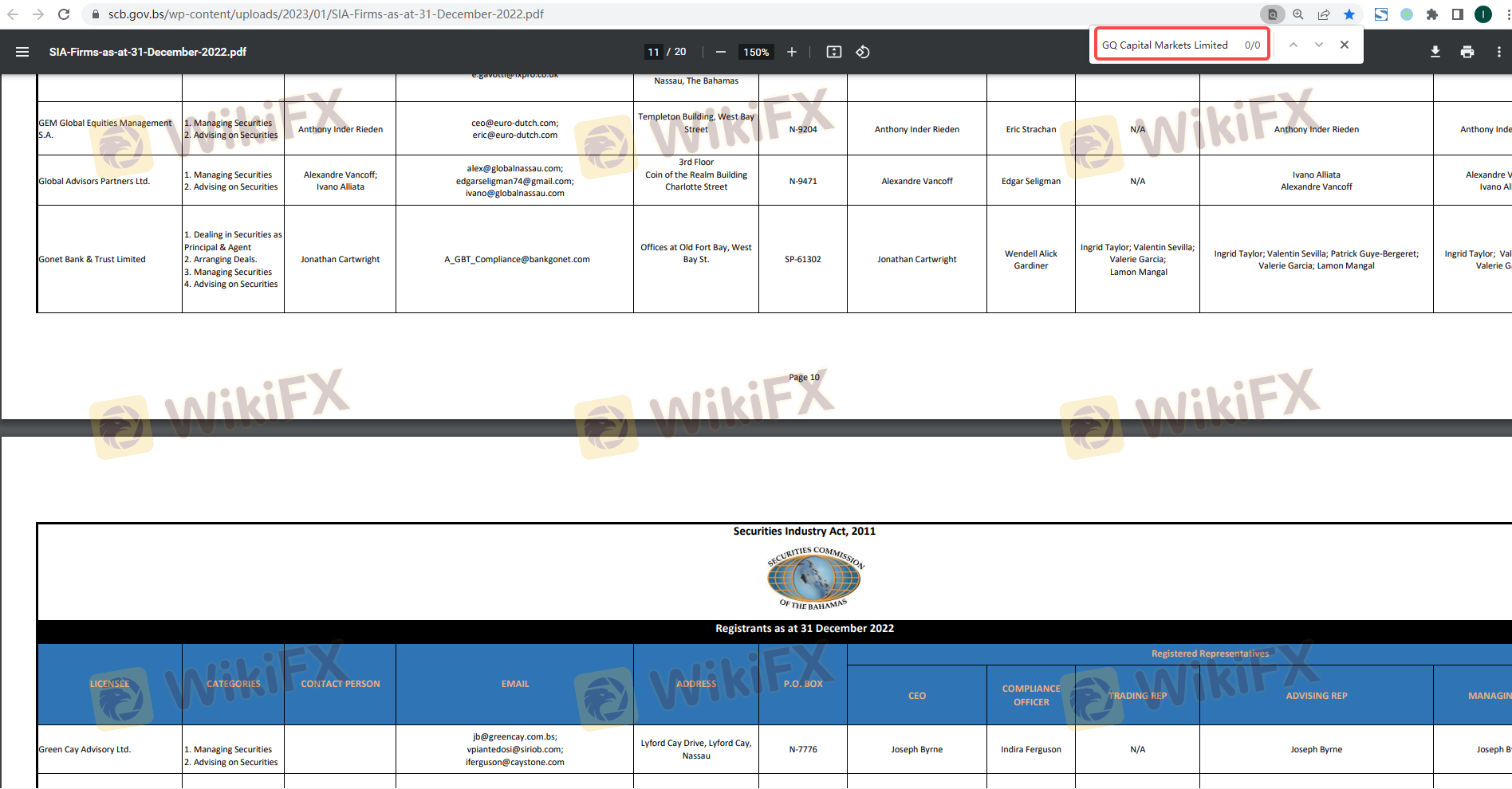Click the PDF zoom in plus button

[792, 52]
